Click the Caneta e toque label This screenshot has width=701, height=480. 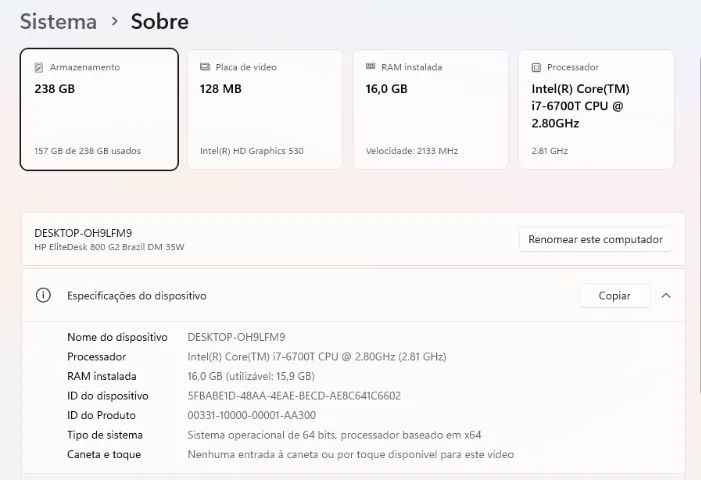tap(104, 455)
